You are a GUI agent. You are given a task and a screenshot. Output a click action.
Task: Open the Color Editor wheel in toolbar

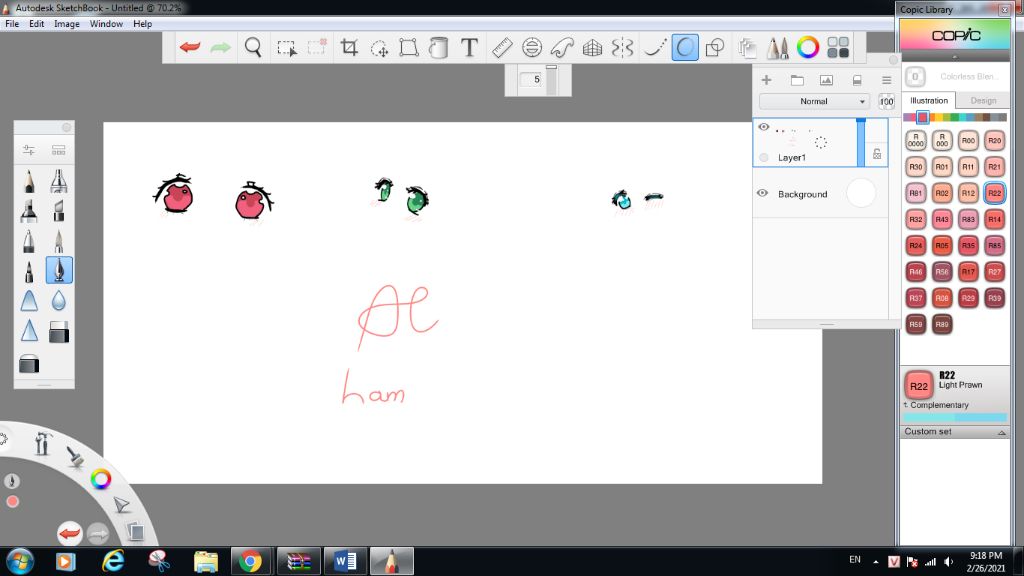(x=808, y=47)
